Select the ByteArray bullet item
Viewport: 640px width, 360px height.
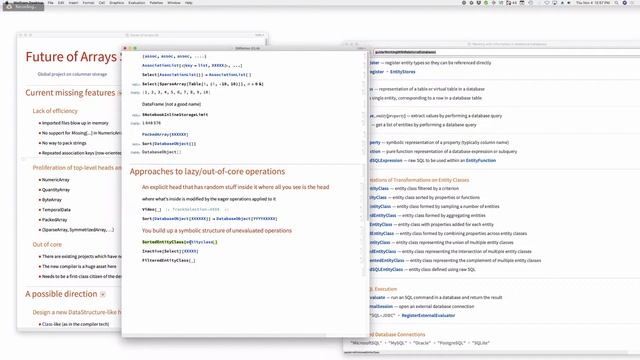(52, 200)
